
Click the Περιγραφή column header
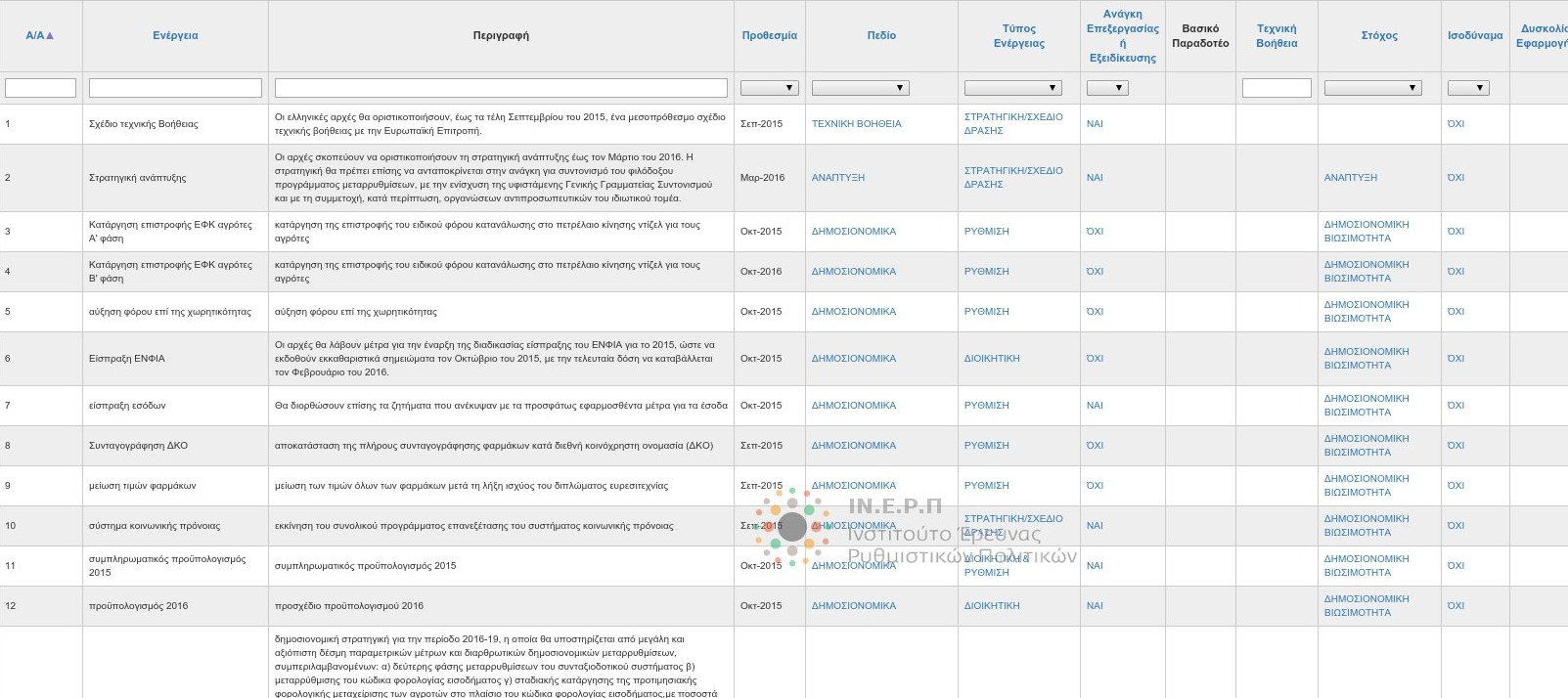pyautogui.click(x=501, y=35)
